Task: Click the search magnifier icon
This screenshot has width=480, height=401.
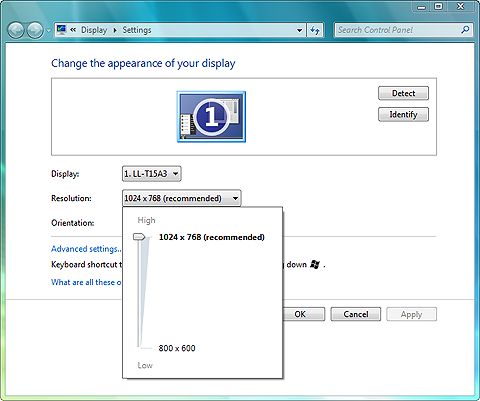Action: pyautogui.click(x=465, y=30)
